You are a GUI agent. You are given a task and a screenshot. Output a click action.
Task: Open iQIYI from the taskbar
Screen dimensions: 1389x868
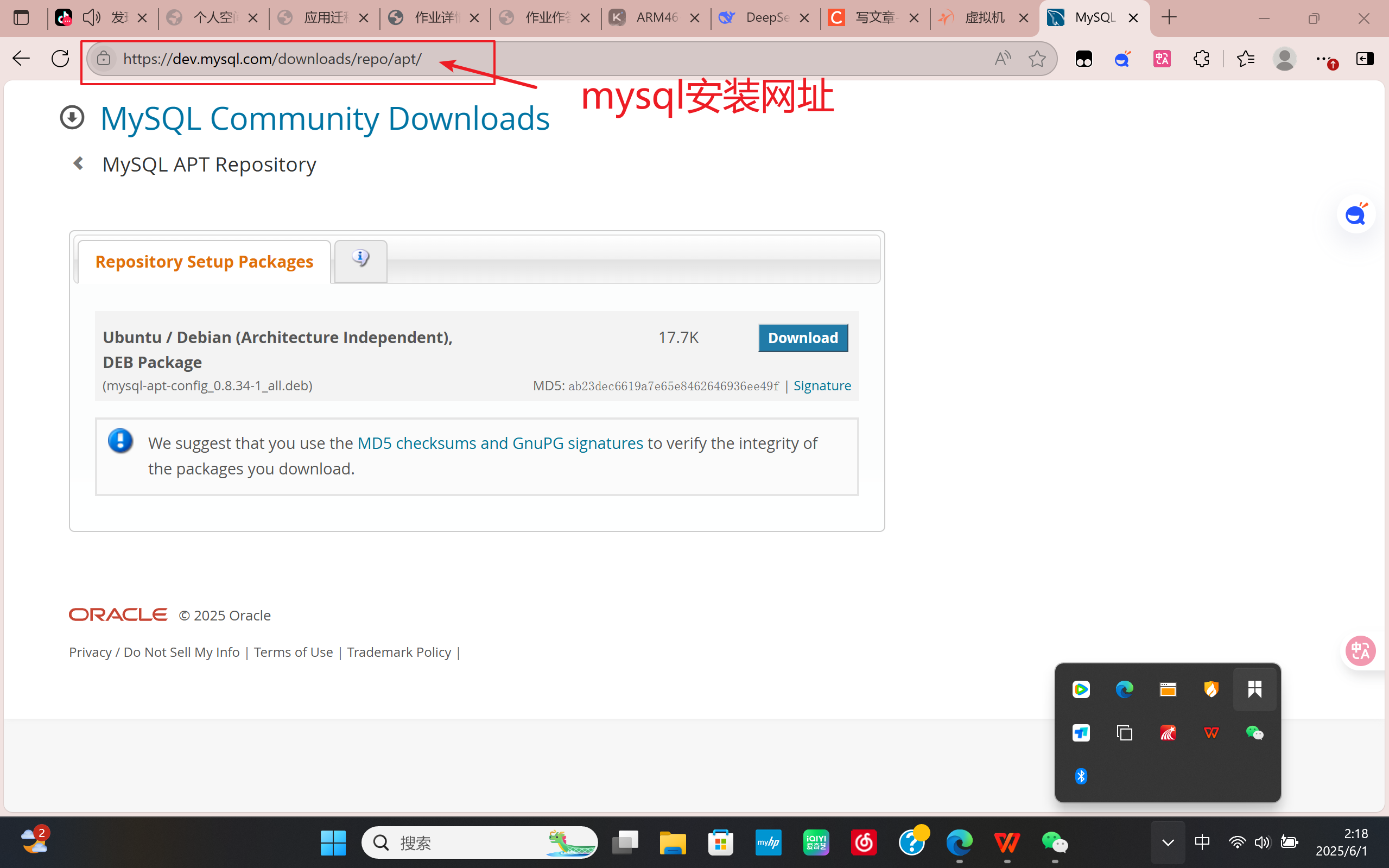(816, 842)
